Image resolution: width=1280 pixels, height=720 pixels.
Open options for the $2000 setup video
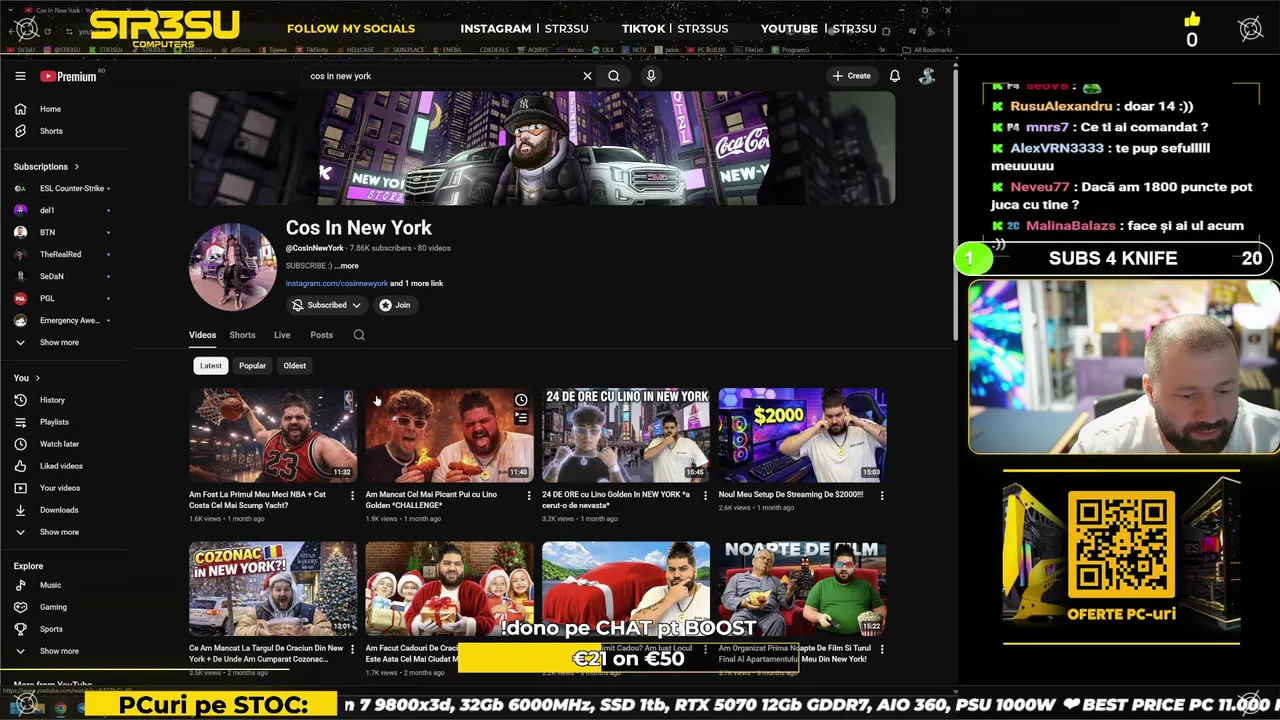[x=881, y=495]
